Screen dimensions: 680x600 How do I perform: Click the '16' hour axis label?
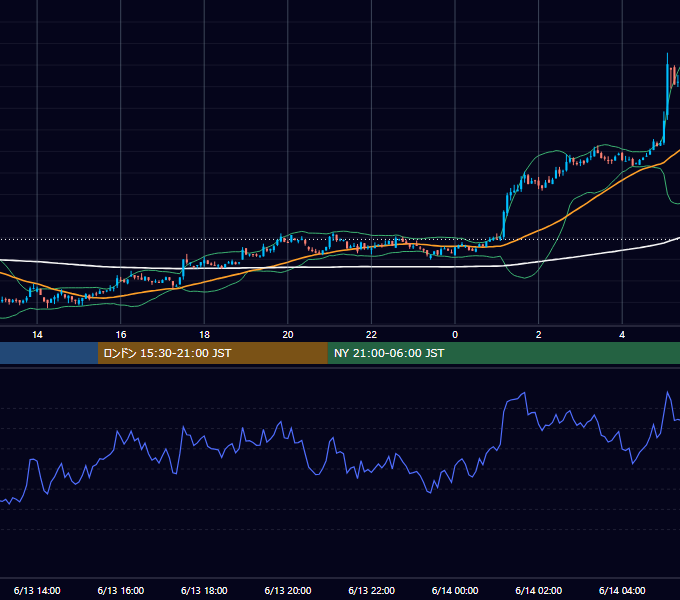tap(121, 335)
